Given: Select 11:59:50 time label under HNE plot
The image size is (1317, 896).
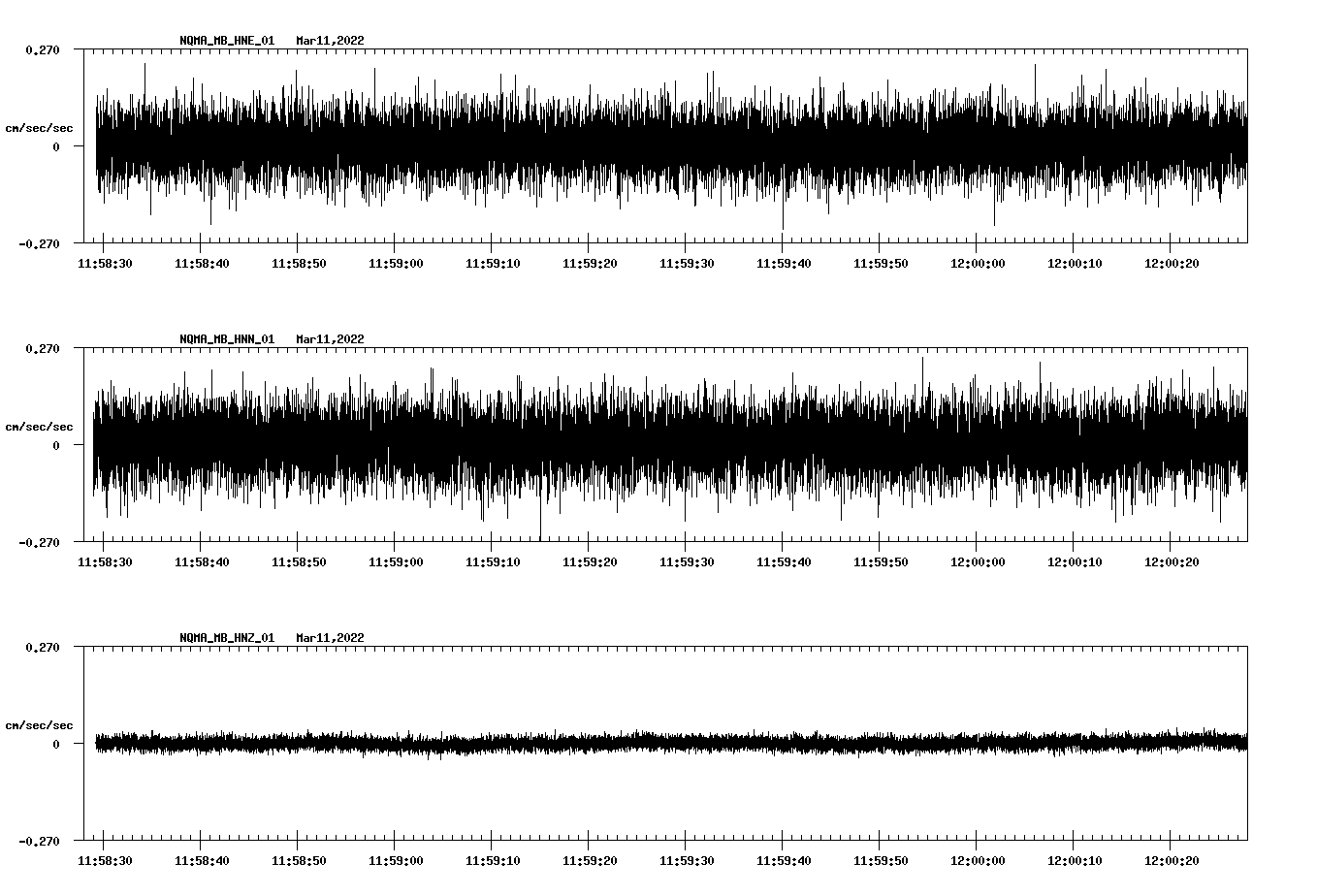Looking at the screenshot, I should point(881,264).
